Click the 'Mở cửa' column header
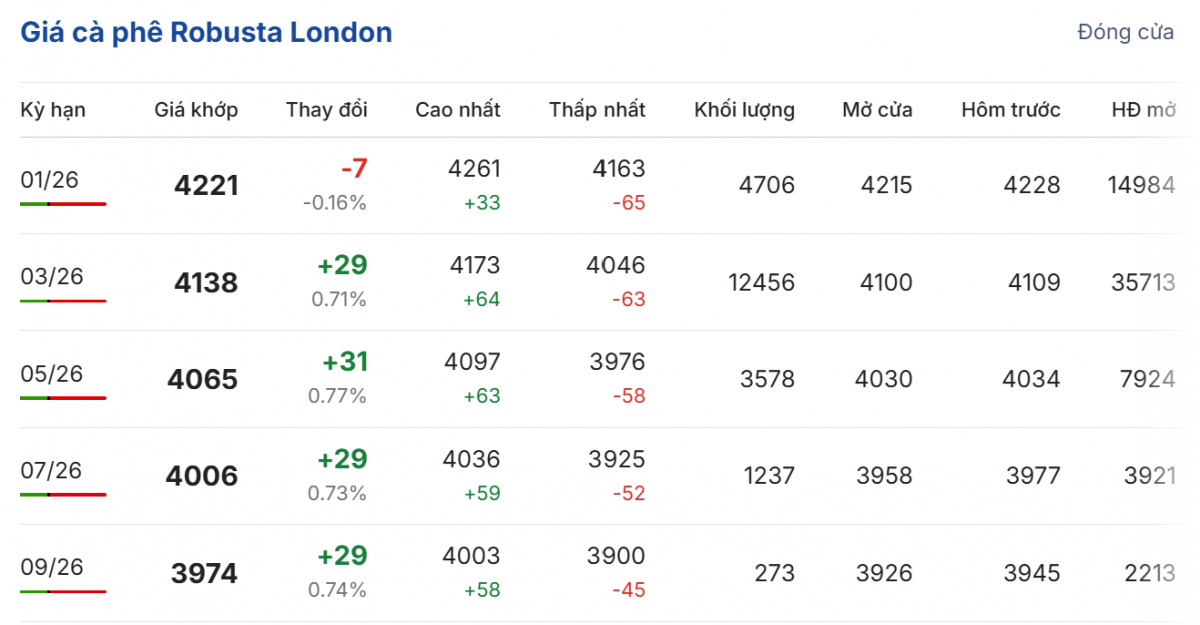The height and width of the screenshot is (625, 1200). [x=877, y=110]
